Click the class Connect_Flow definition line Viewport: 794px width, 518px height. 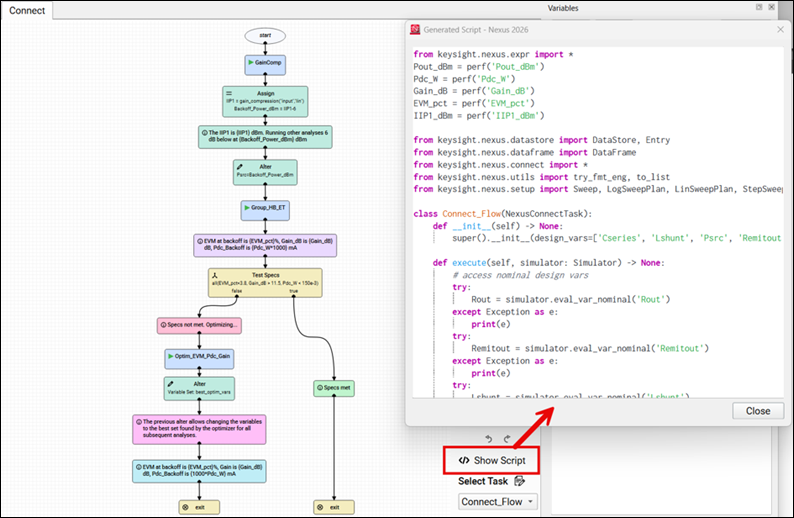[x=502, y=214]
